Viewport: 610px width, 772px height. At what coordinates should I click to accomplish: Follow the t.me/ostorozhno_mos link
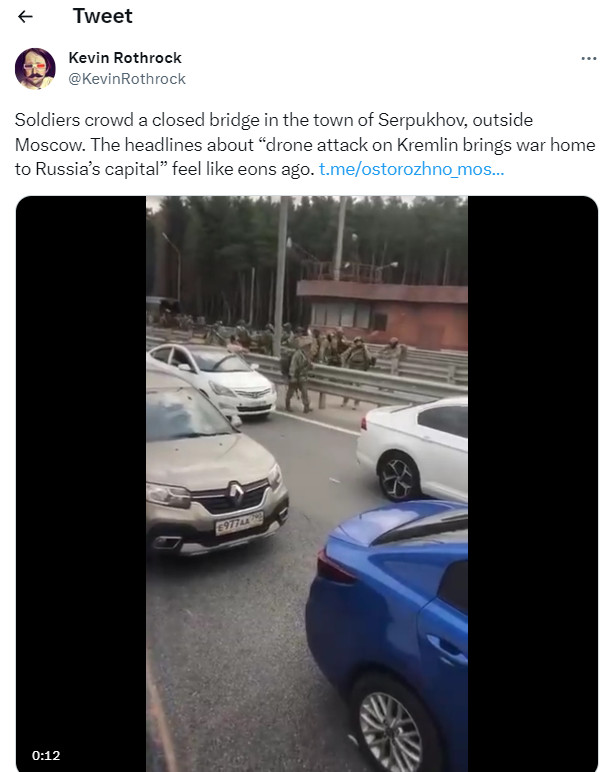[x=412, y=169]
